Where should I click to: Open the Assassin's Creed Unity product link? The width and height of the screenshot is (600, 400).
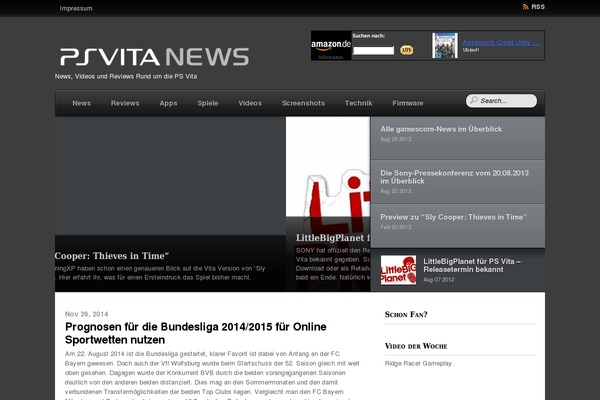(501, 42)
